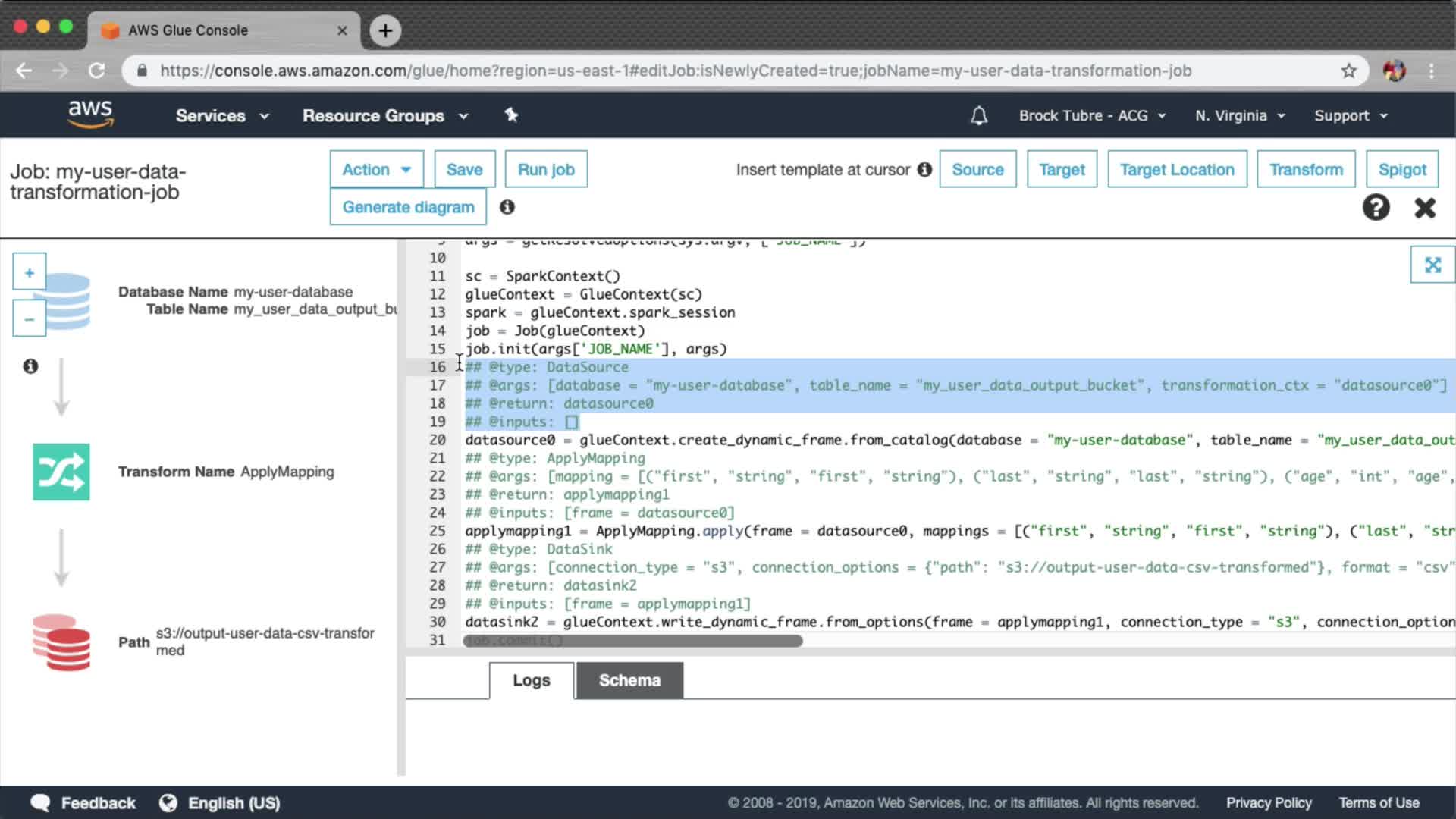The image size is (1456, 819).
Task: Expand the Services menu
Action: (x=222, y=116)
